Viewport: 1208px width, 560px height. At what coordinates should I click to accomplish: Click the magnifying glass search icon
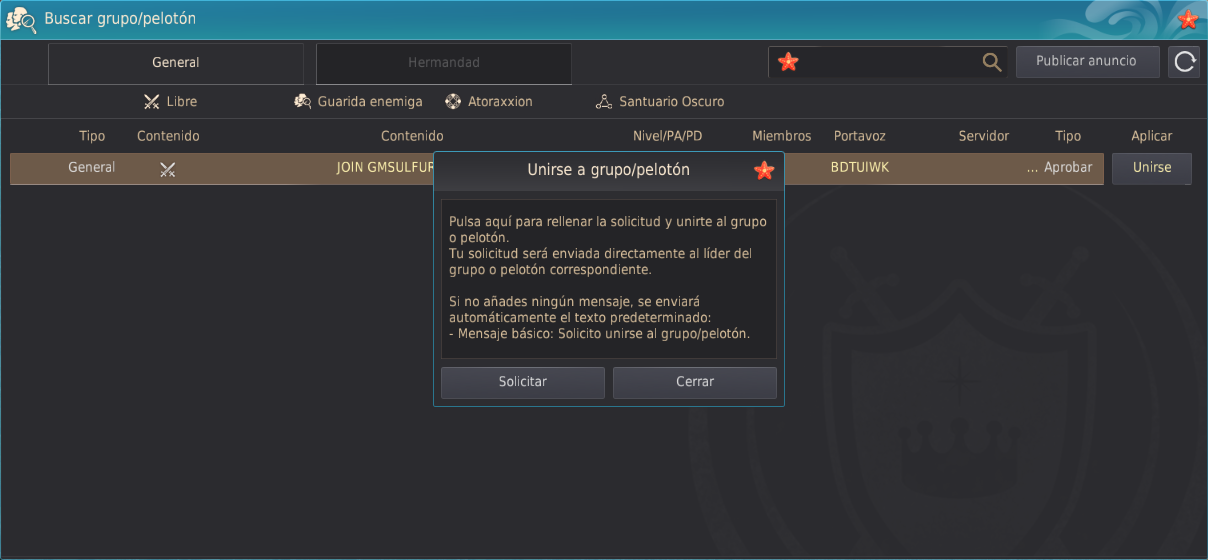pos(991,62)
